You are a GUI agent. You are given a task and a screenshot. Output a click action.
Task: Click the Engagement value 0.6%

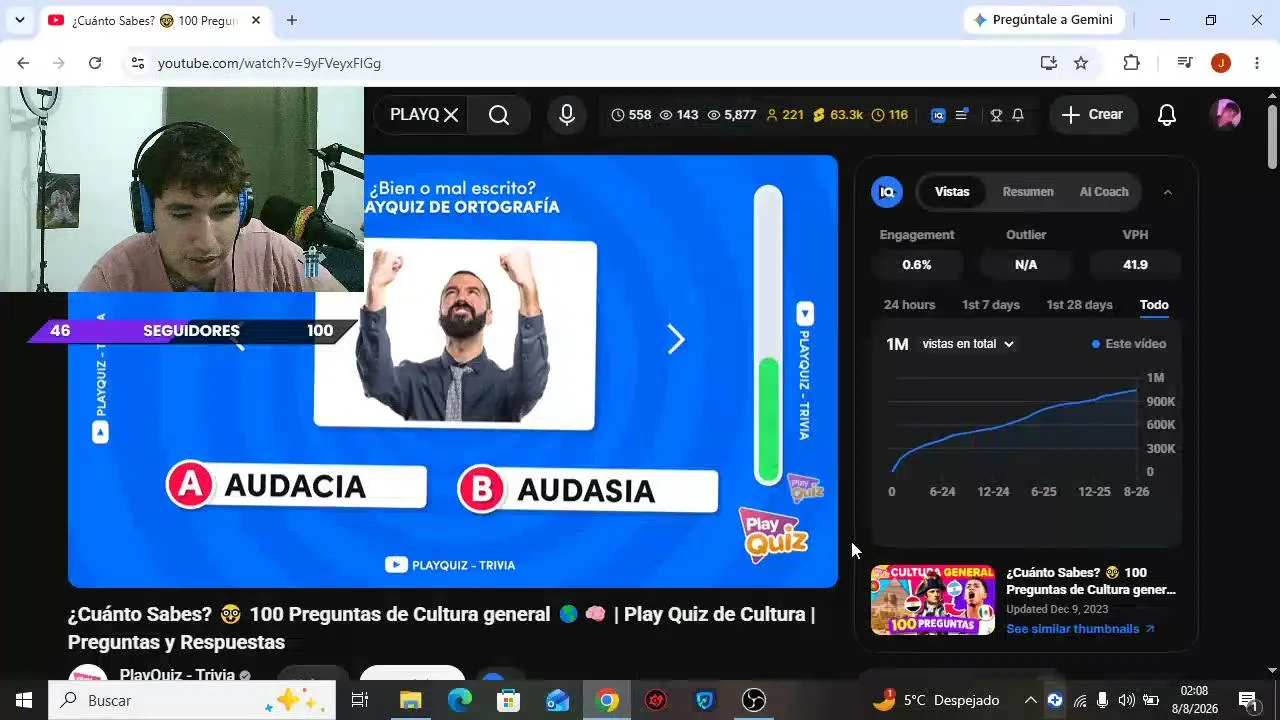pyautogui.click(x=917, y=265)
